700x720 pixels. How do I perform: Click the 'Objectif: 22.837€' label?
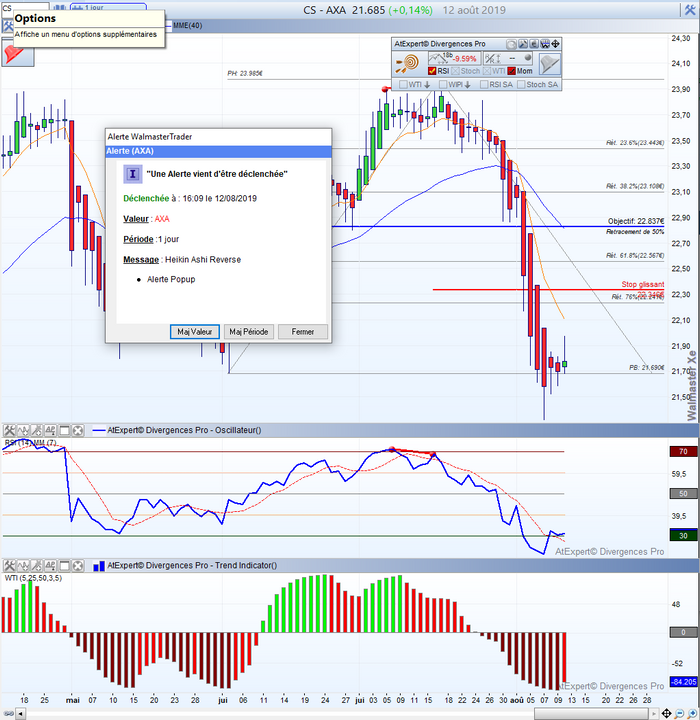(636, 221)
